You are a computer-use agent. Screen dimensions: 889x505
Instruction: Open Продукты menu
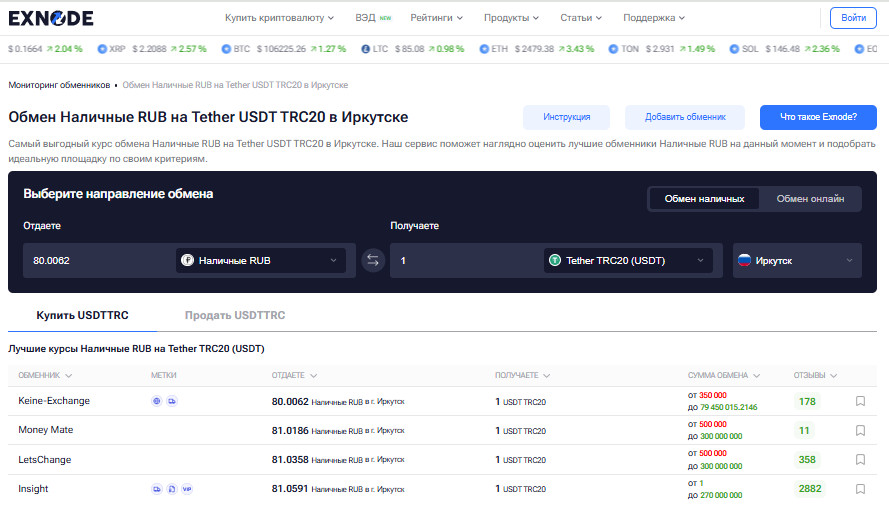[x=511, y=18]
